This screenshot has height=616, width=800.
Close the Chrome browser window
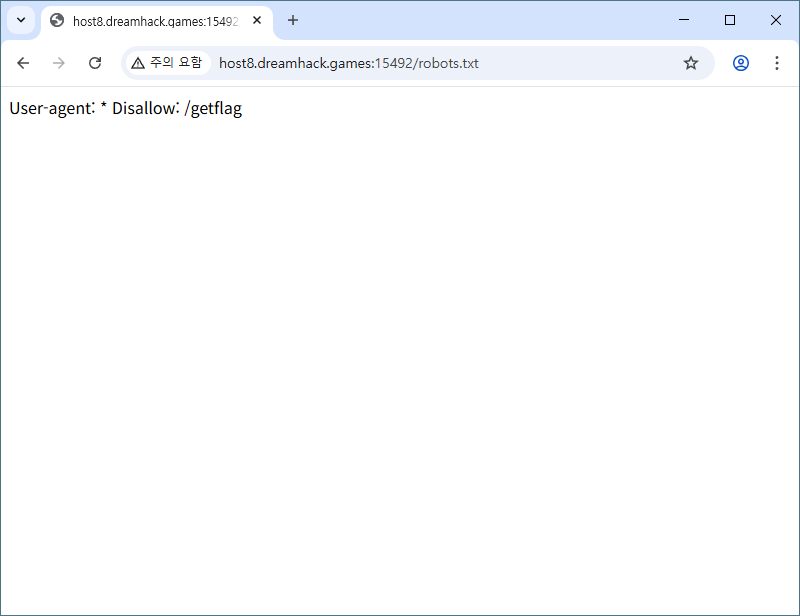(776, 20)
